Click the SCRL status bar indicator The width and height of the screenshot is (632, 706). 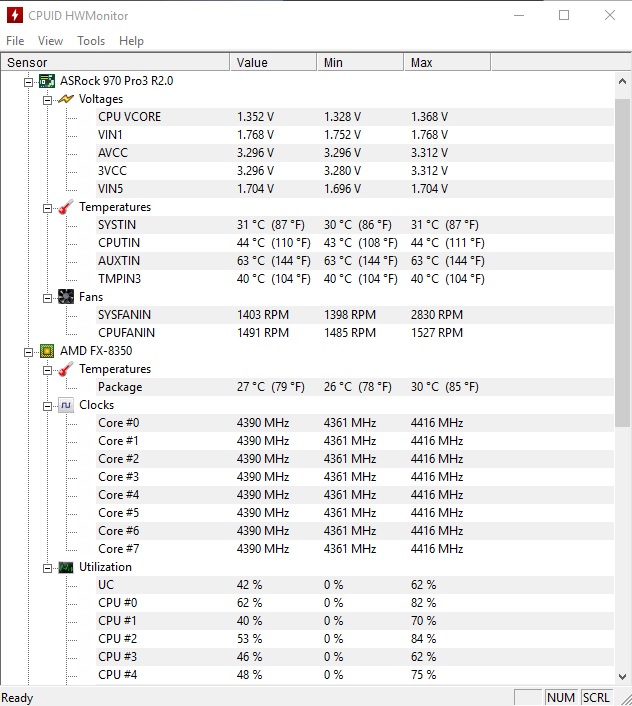(x=596, y=697)
